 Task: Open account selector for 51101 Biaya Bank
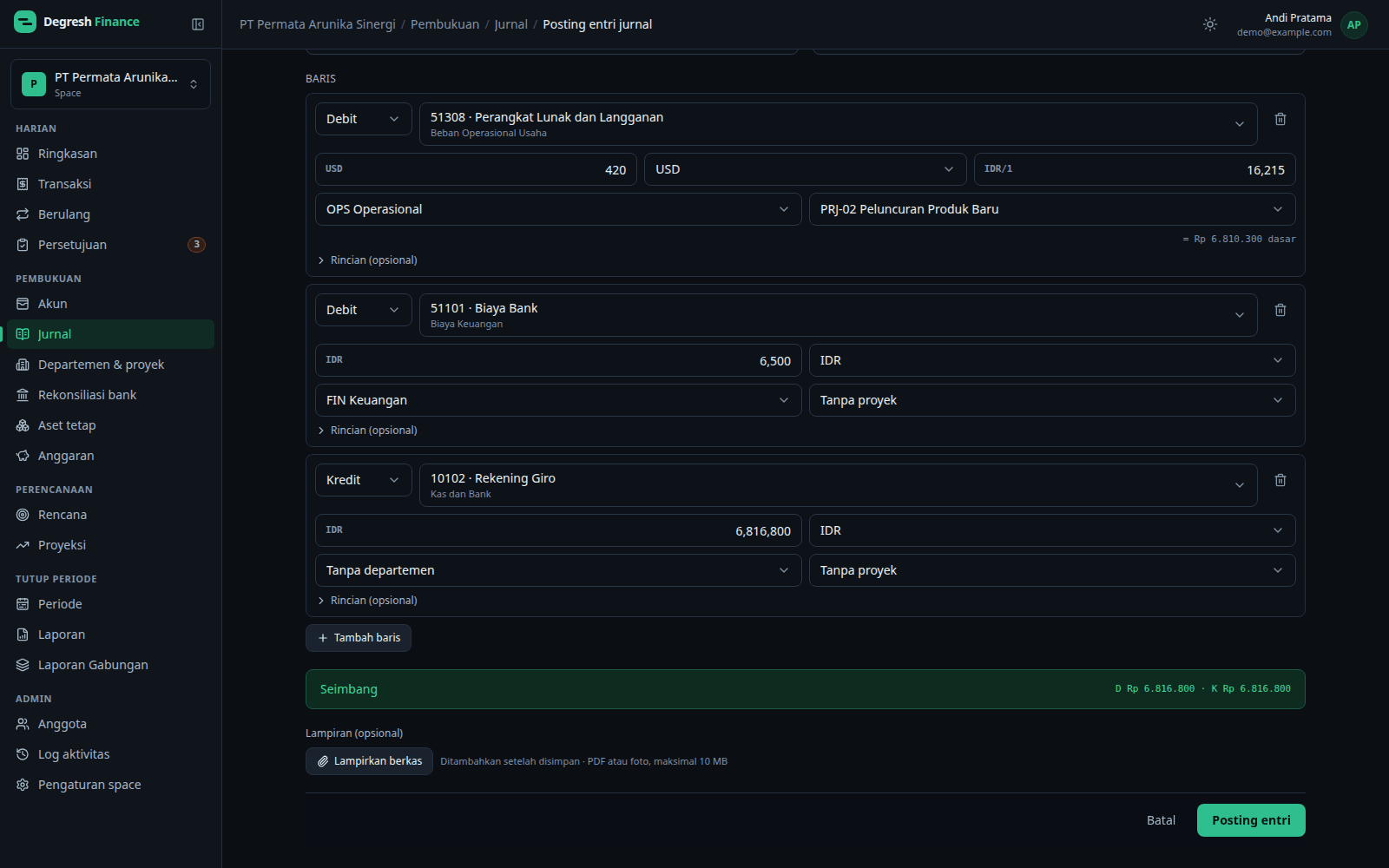click(x=838, y=315)
